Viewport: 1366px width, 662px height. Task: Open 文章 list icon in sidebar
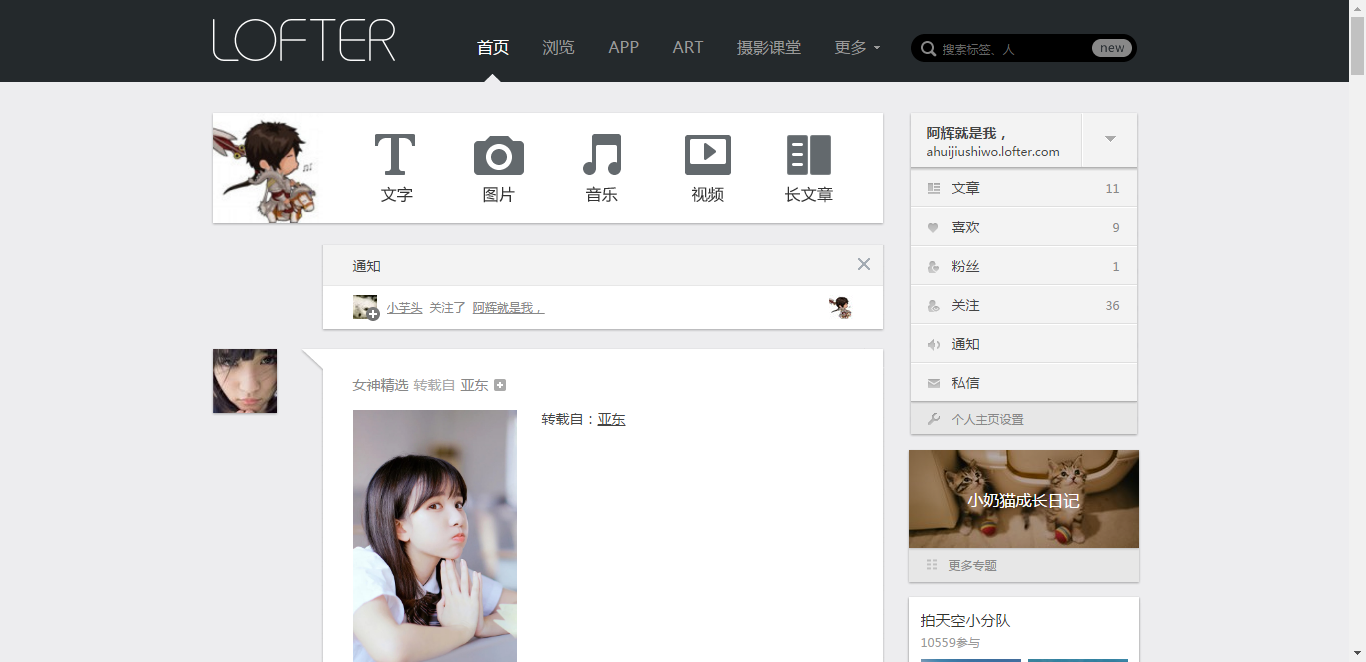point(934,188)
